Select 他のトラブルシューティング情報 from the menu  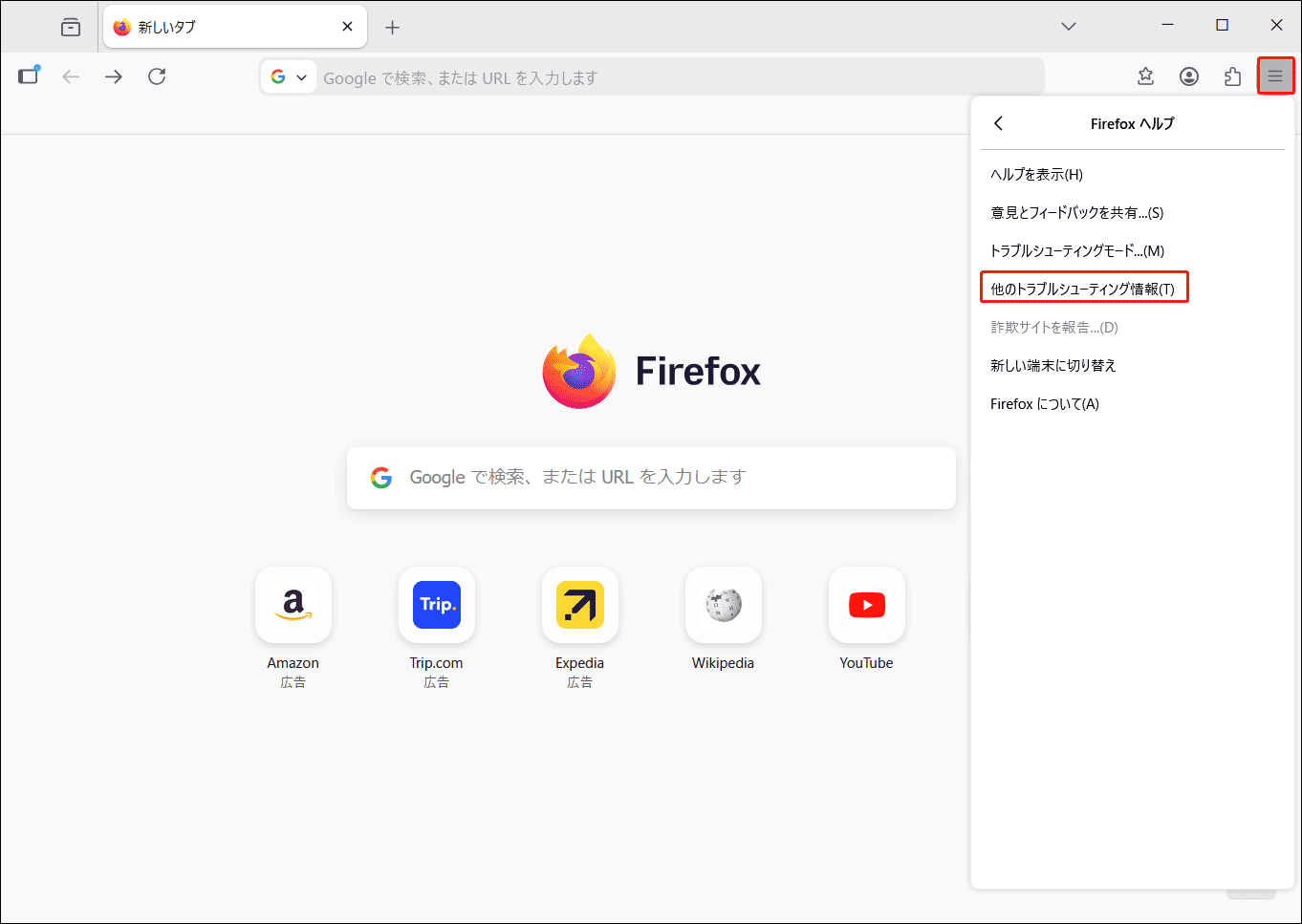1084,287
